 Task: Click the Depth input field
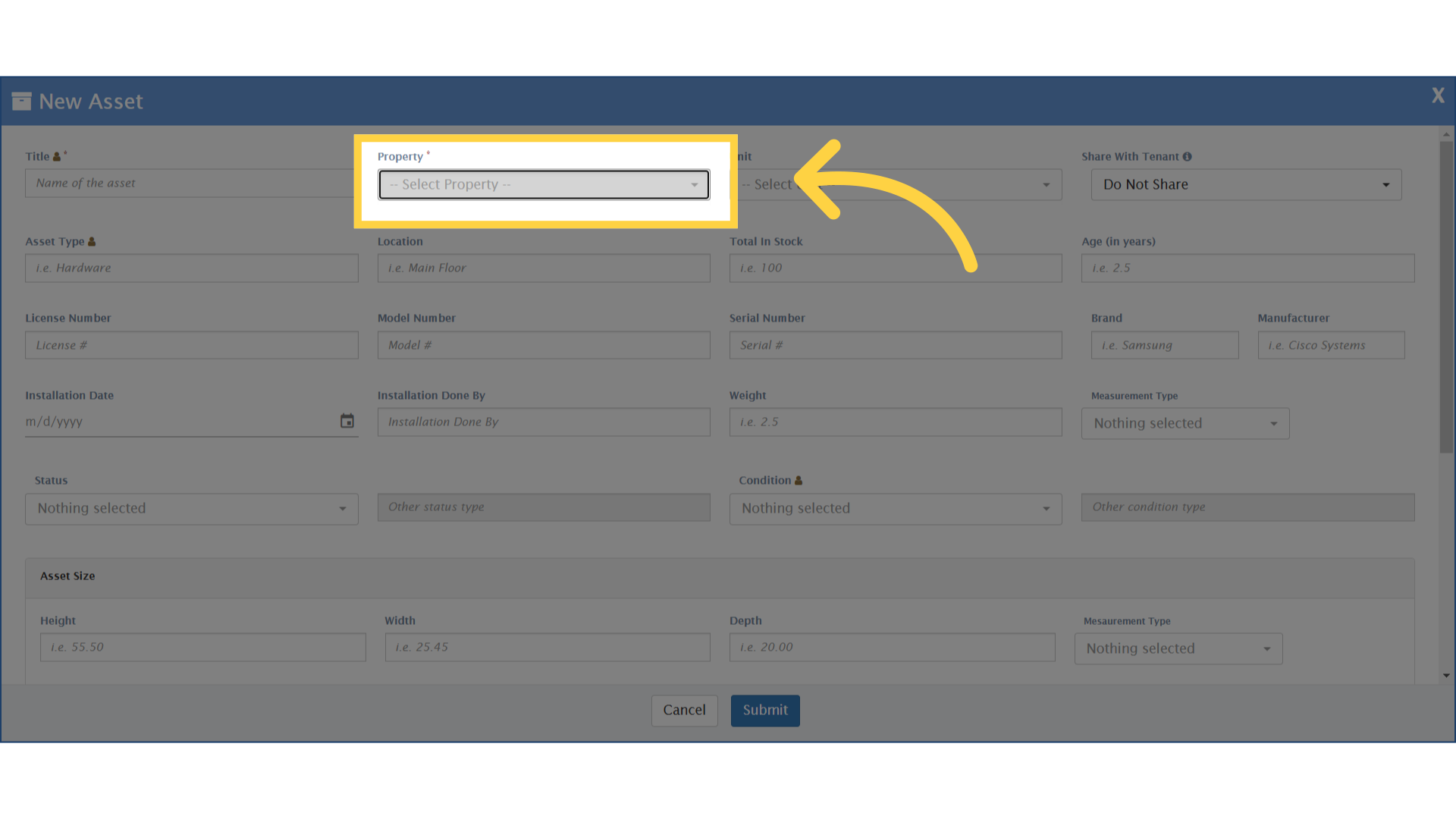point(892,647)
